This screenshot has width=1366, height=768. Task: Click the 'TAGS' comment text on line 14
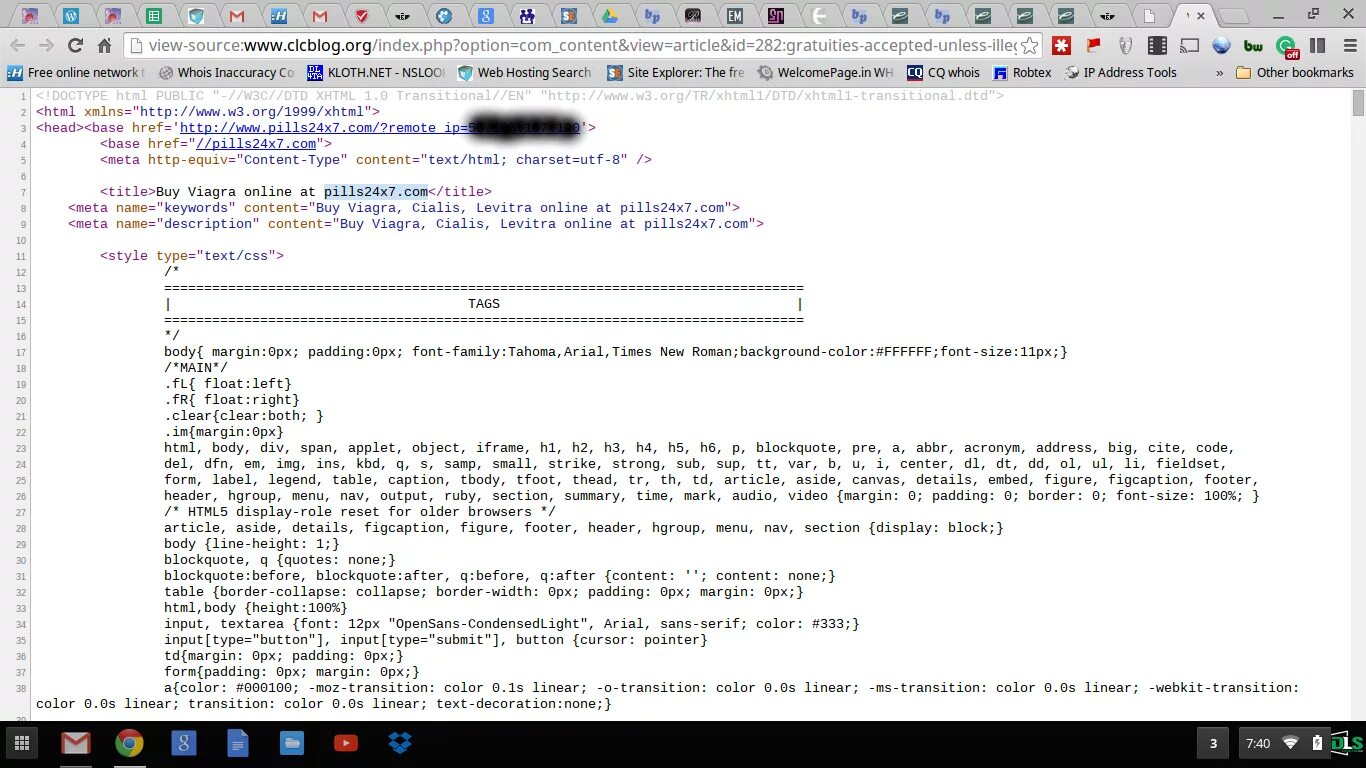[x=484, y=304]
